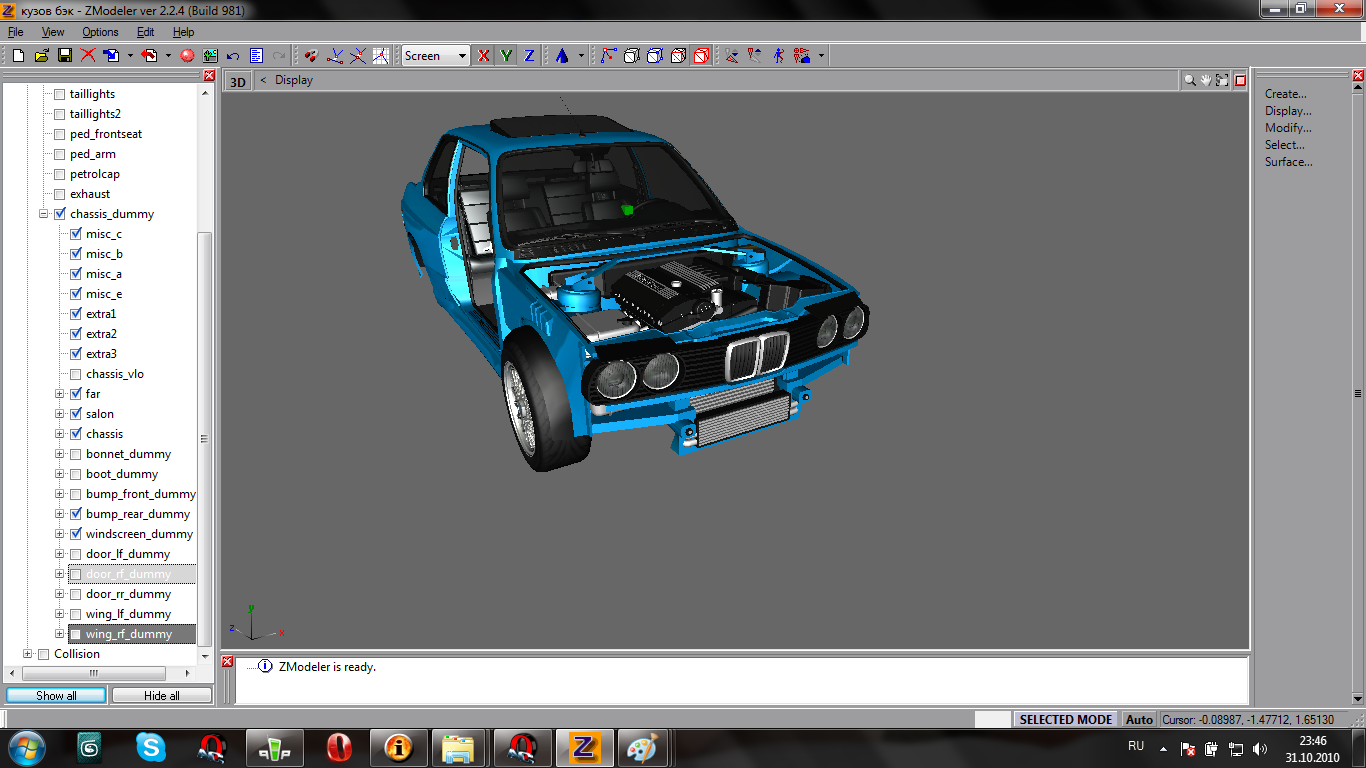Open Skype from the Windows taskbar

pos(151,747)
